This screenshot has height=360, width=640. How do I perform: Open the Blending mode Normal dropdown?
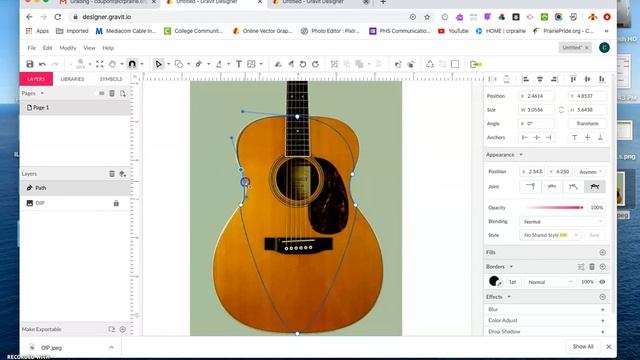562,222
